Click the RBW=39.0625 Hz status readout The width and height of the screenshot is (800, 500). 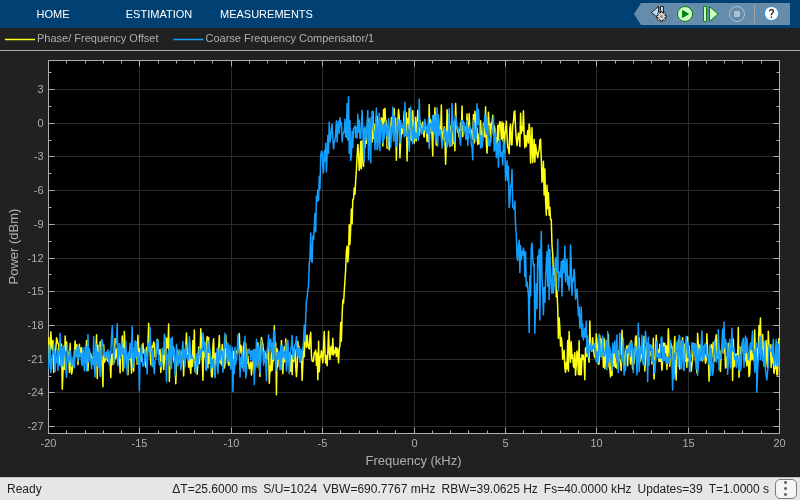pyautogui.click(x=489, y=489)
